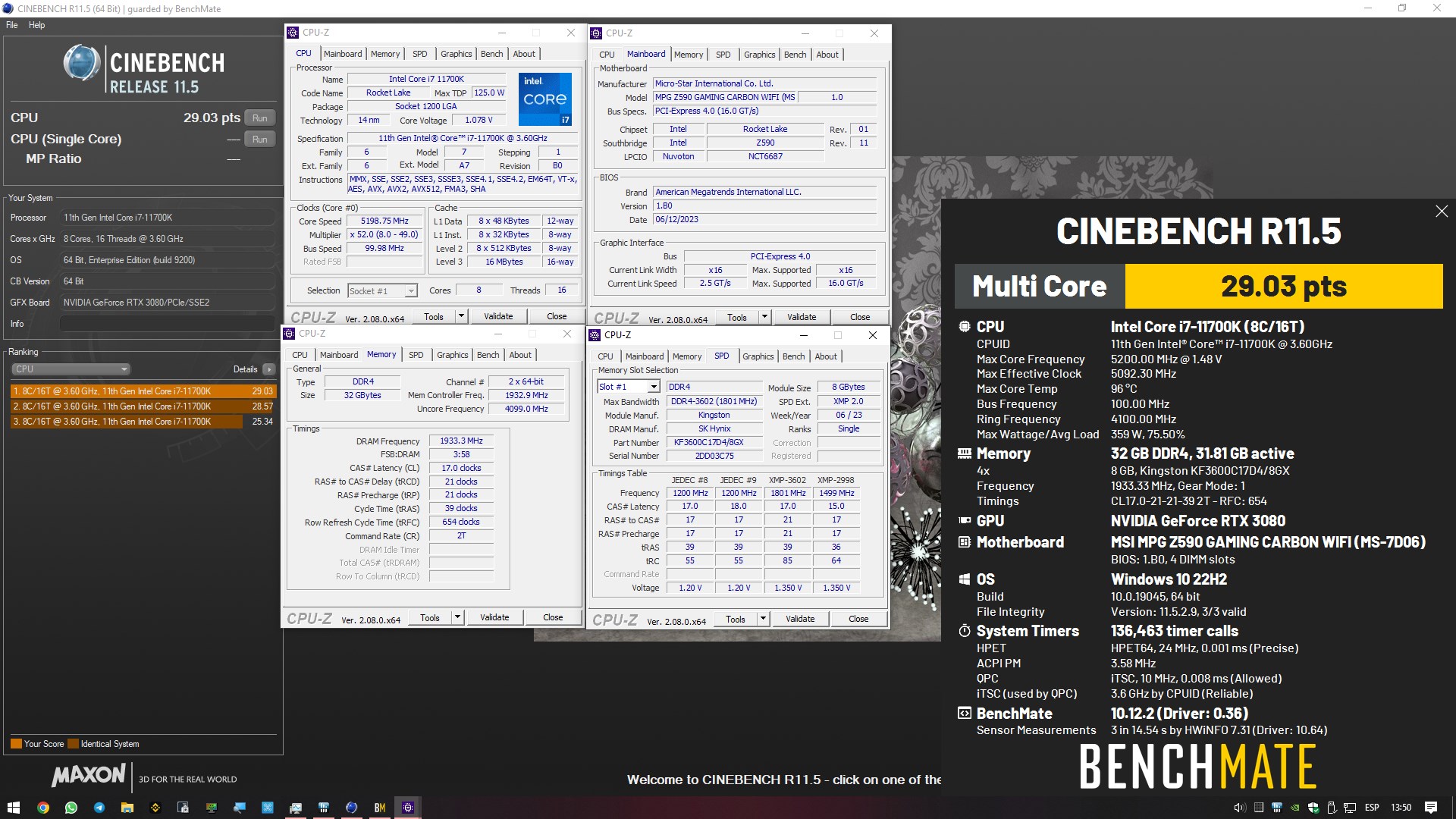Open WhatsApp from the taskbar
This screenshot has height=819, width=1456.
coord(71,808)
